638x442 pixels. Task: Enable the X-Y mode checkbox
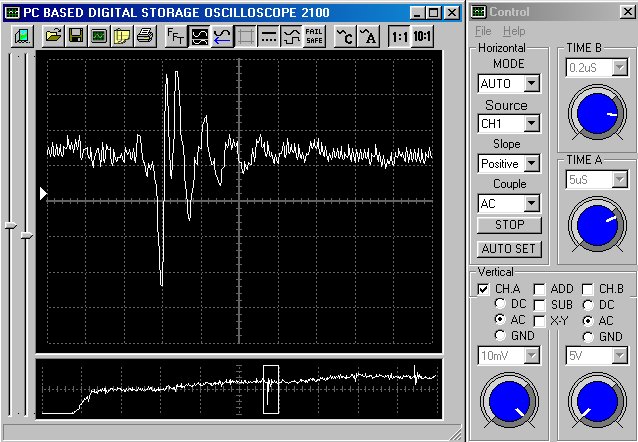tap(540, 320)
